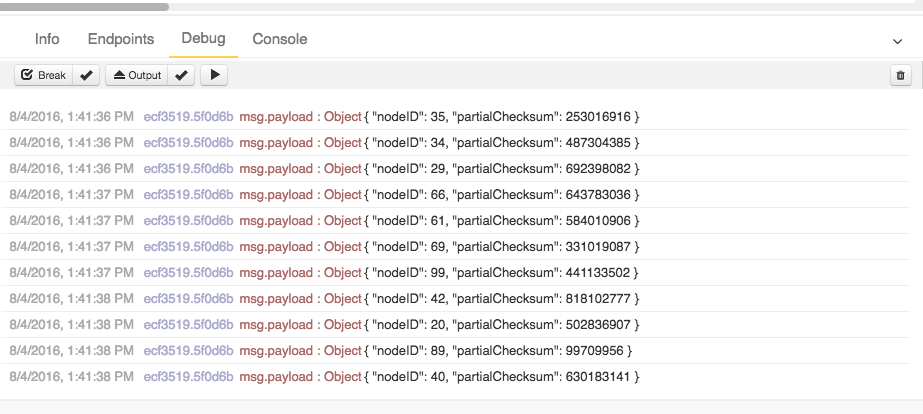Click the Break button
This screenshot has height=414, width=923.
click(43, 75)
